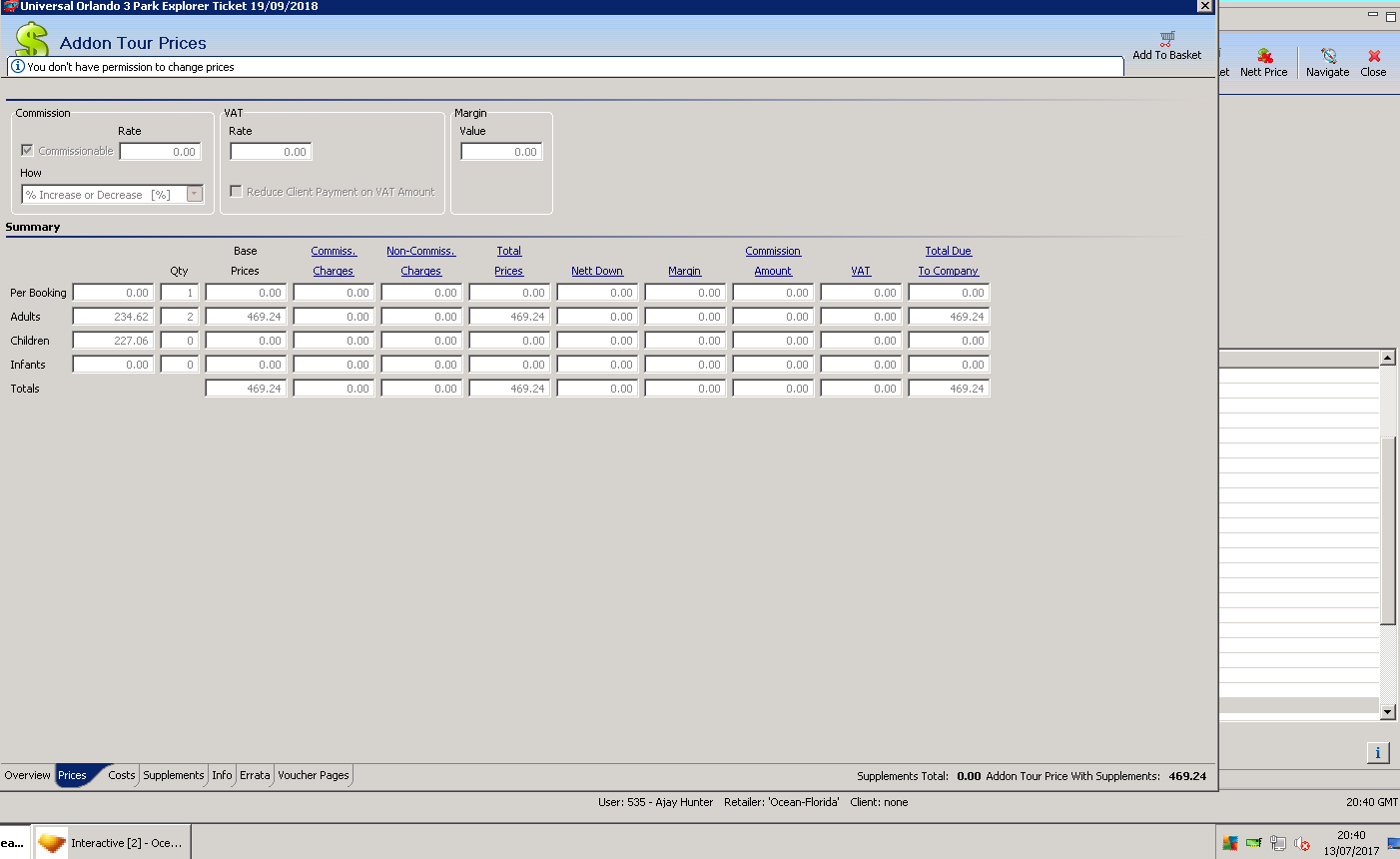Click the Commission Amount column link
This screenshot has width=1400, height=859.
pos(773,261)
